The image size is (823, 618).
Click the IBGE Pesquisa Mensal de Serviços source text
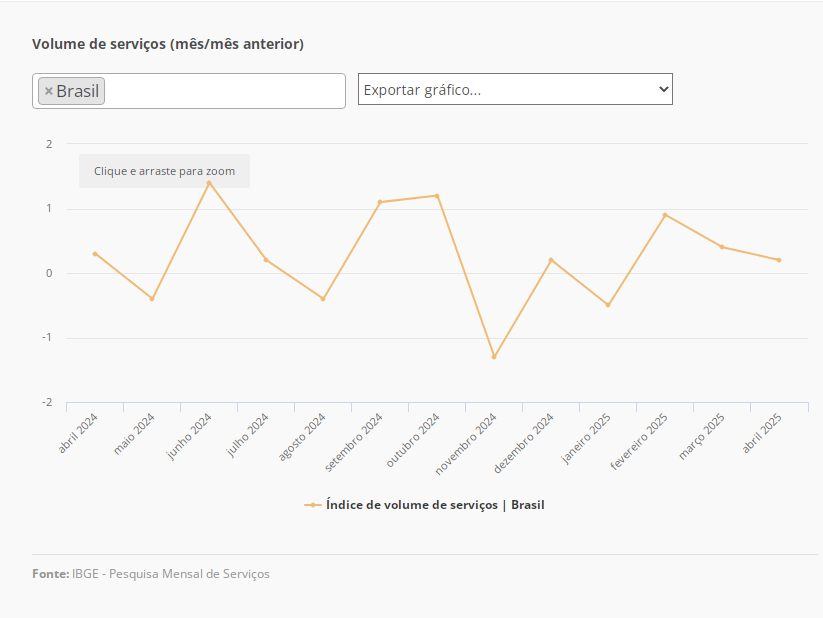click(x=171, y=574)
